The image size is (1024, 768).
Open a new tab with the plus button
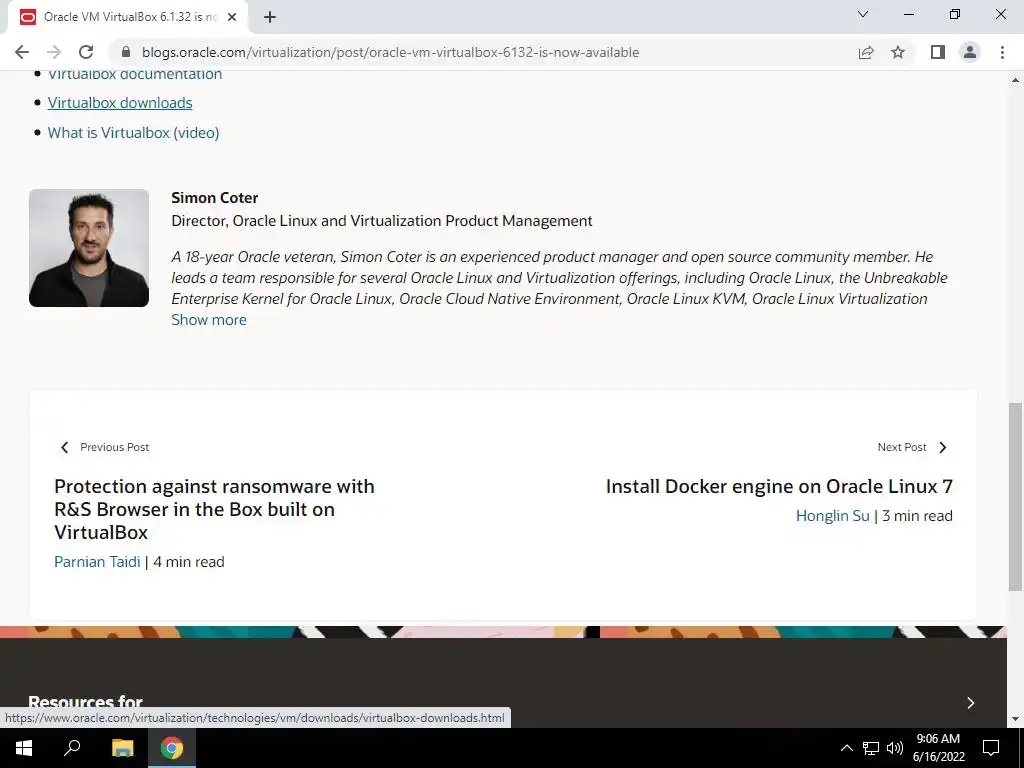(270, 17)
